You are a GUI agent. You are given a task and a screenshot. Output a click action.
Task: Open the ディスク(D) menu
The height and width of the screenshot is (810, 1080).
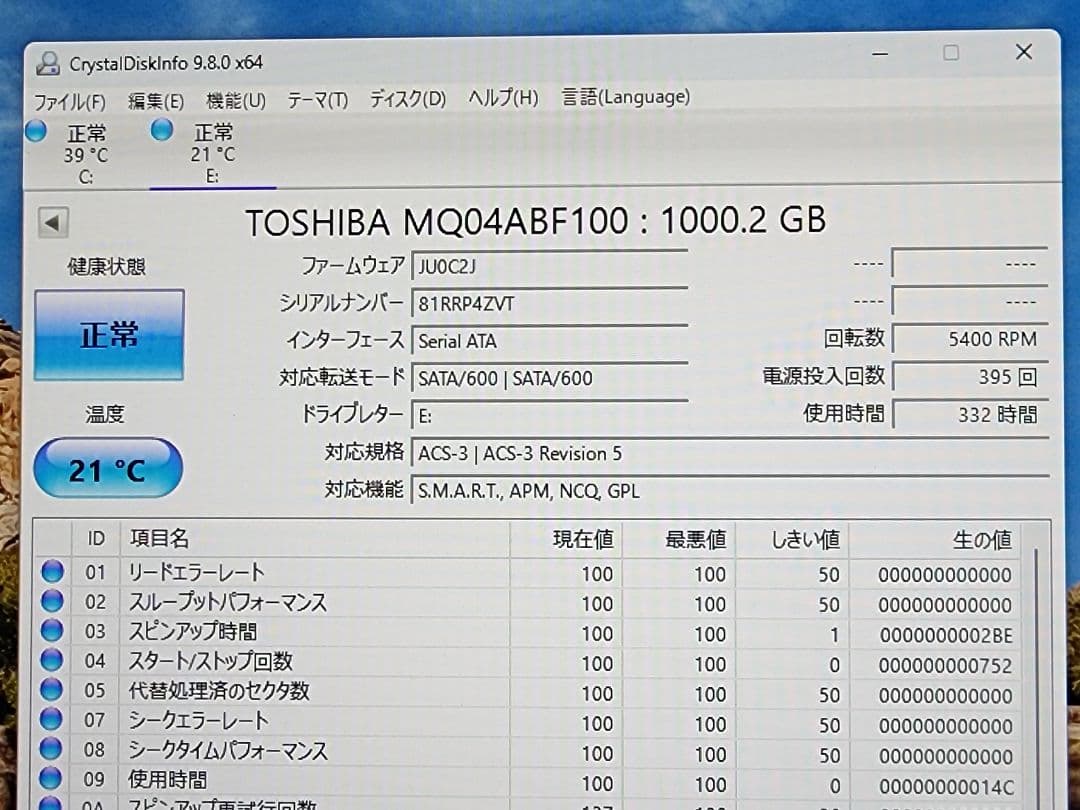408,98
